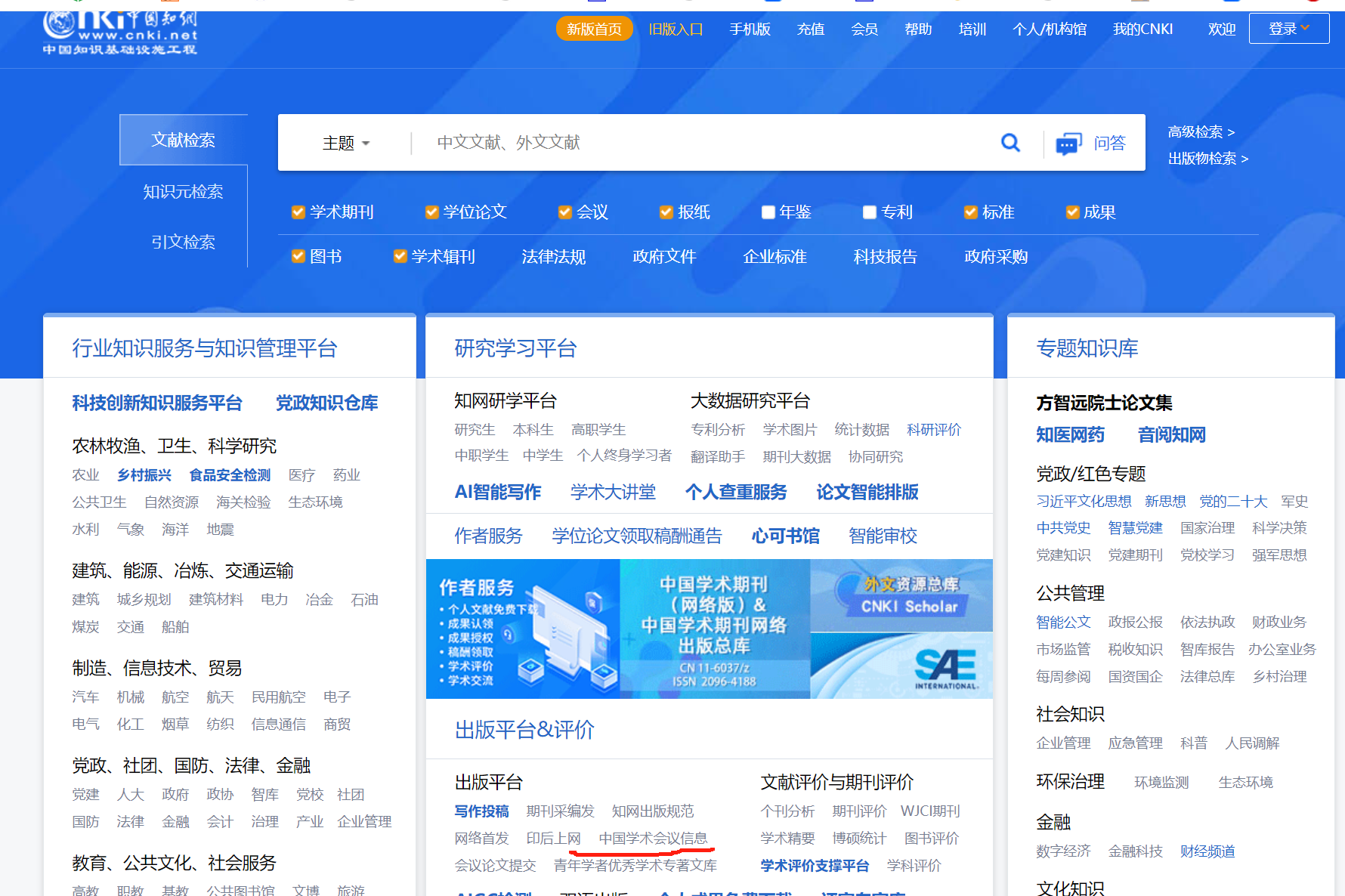The height and width of the screenshot is (896, 1345).
Task: Open 食品安全检测 link
Action: click(x=230, y=474)
